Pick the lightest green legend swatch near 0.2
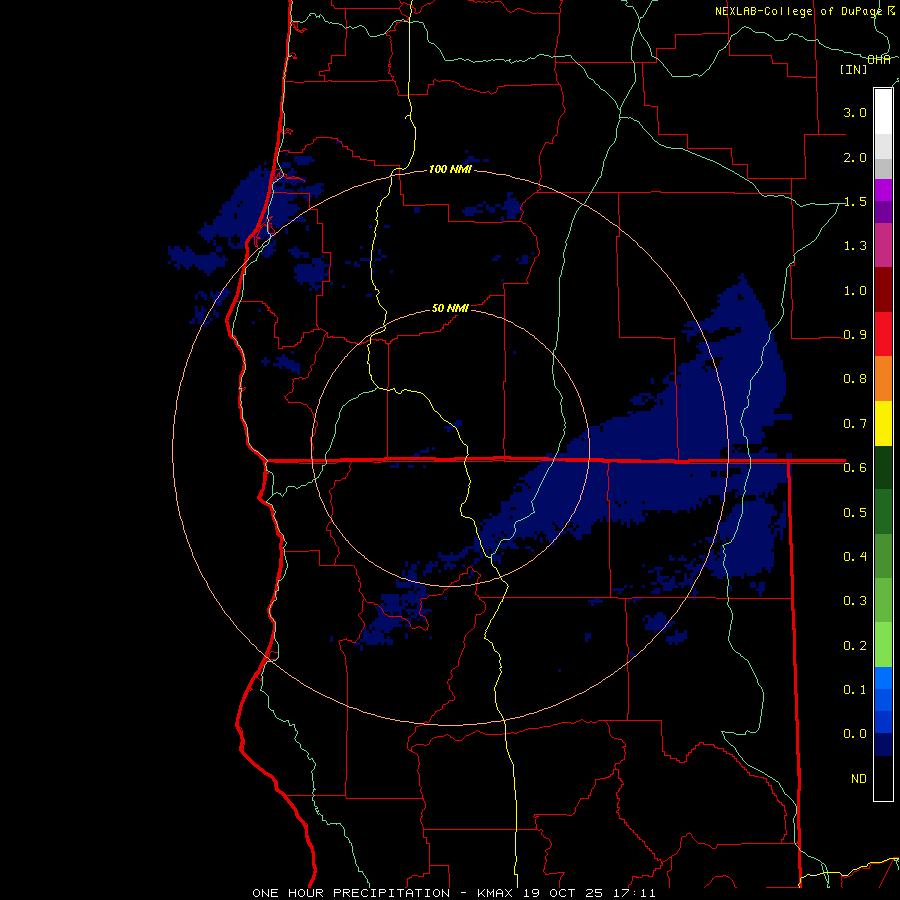 click(x=883, y=644)
